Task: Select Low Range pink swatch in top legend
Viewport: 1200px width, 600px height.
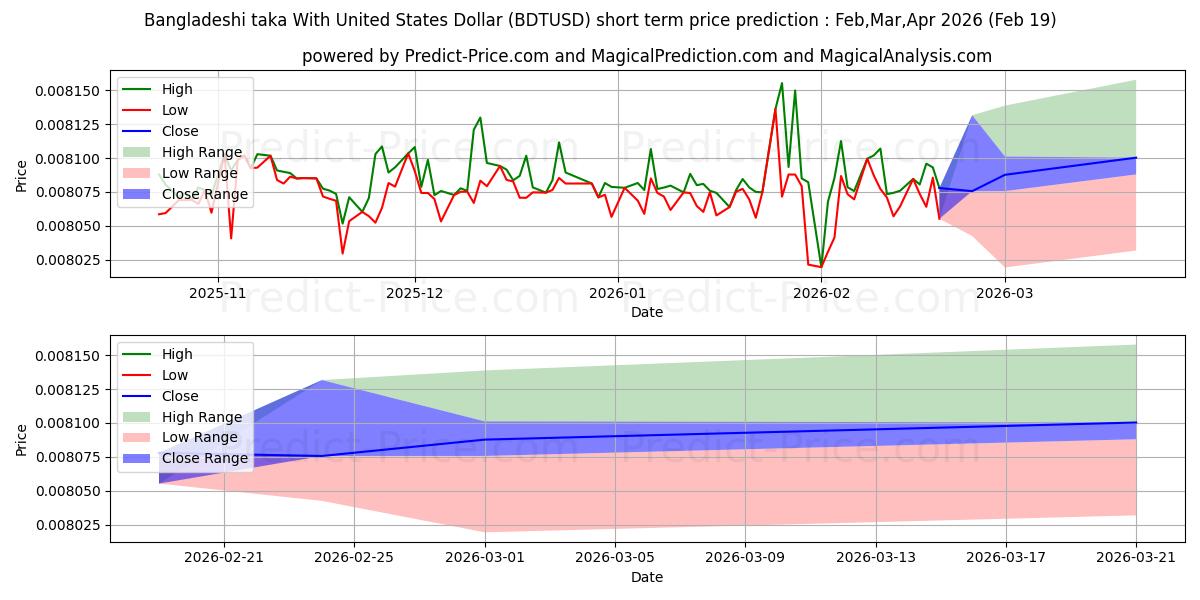Action: click(138, 173)
